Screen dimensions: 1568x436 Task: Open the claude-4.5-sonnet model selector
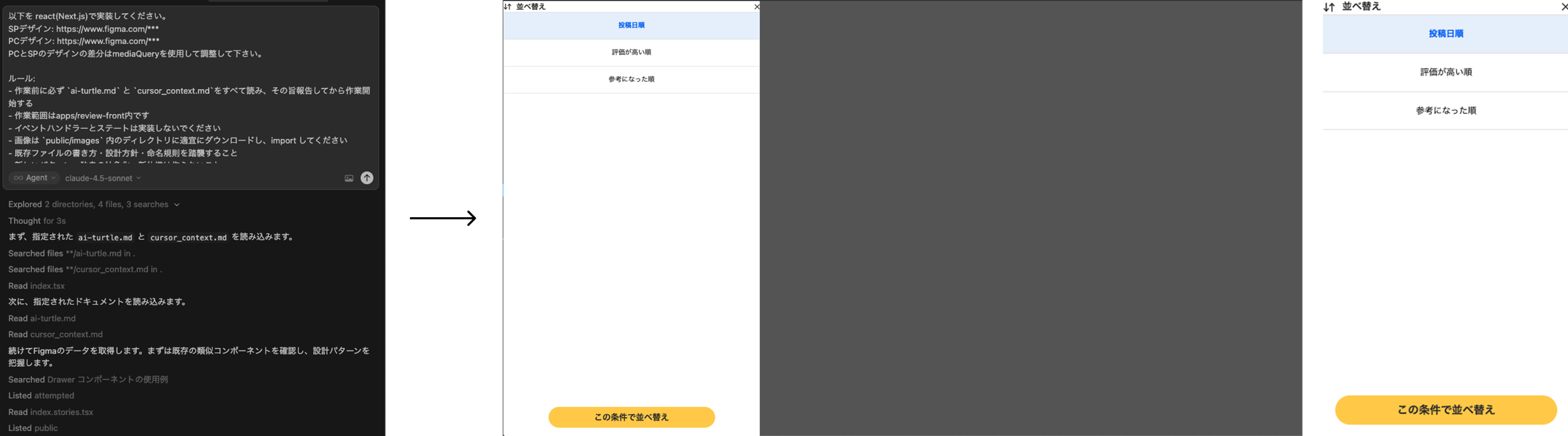[103, 178]
